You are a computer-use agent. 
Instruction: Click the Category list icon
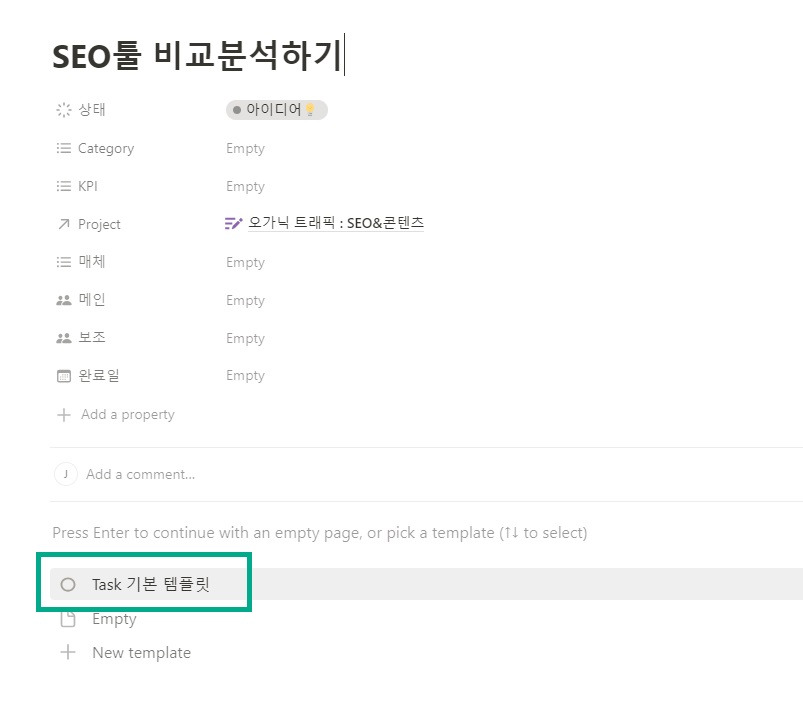point(64,148)
